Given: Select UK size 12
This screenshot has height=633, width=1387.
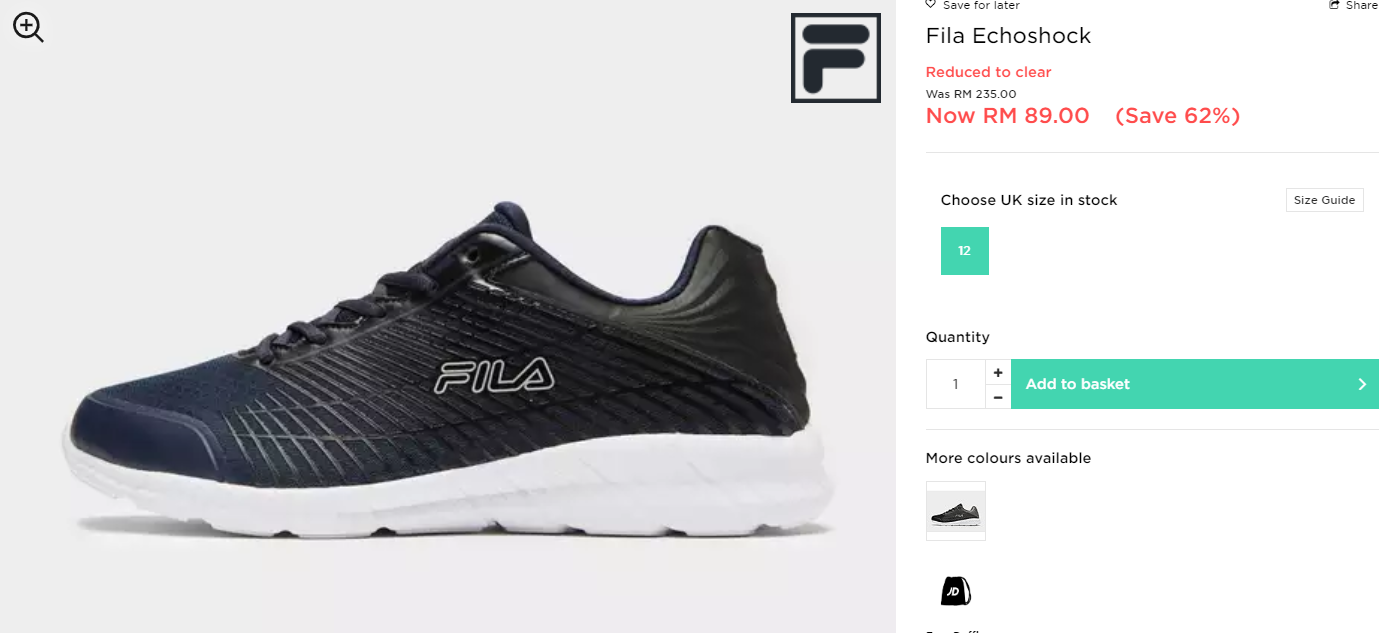Looking at the screenshot, I should [x=965, y=251].
